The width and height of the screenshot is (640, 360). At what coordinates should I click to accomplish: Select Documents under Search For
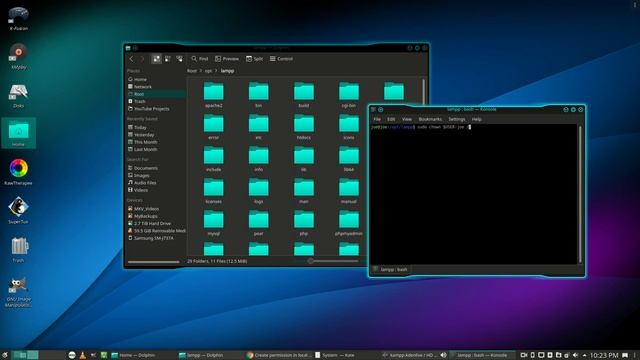coord(156,168)
